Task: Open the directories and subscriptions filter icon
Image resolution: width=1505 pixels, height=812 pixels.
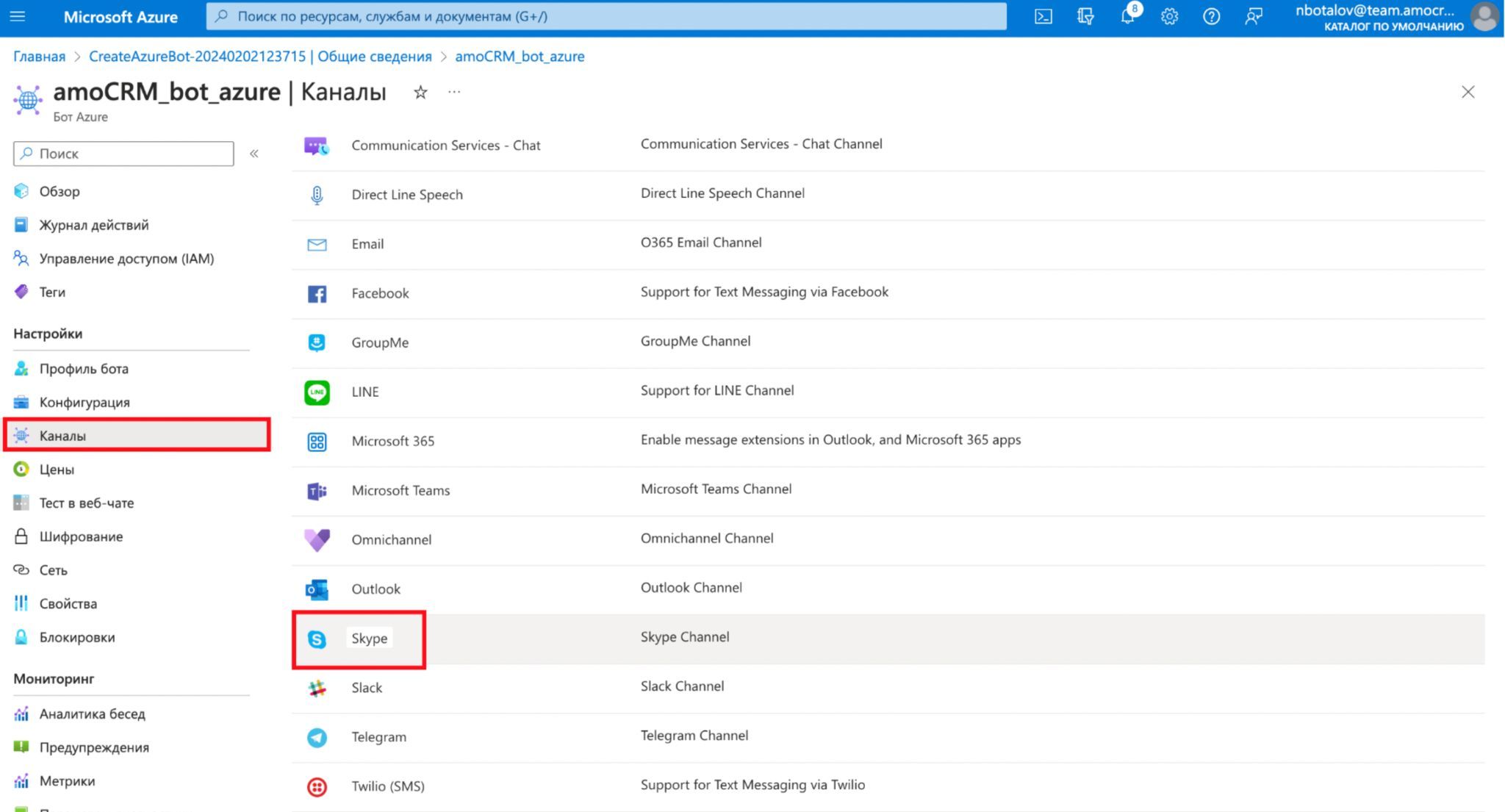Action: pos(1085,16)
